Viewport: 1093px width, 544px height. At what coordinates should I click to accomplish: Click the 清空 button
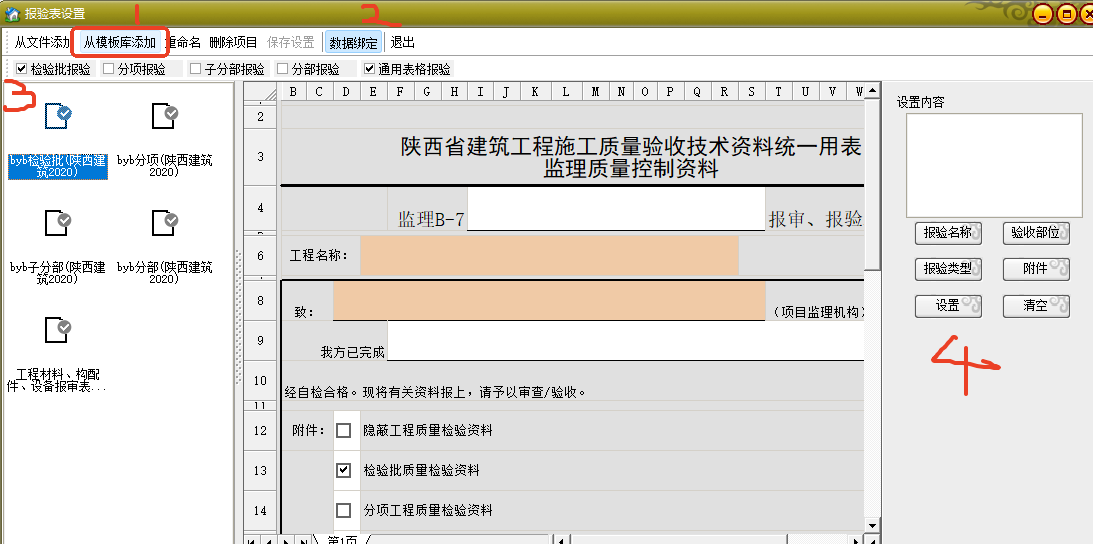click(1036, 305)
